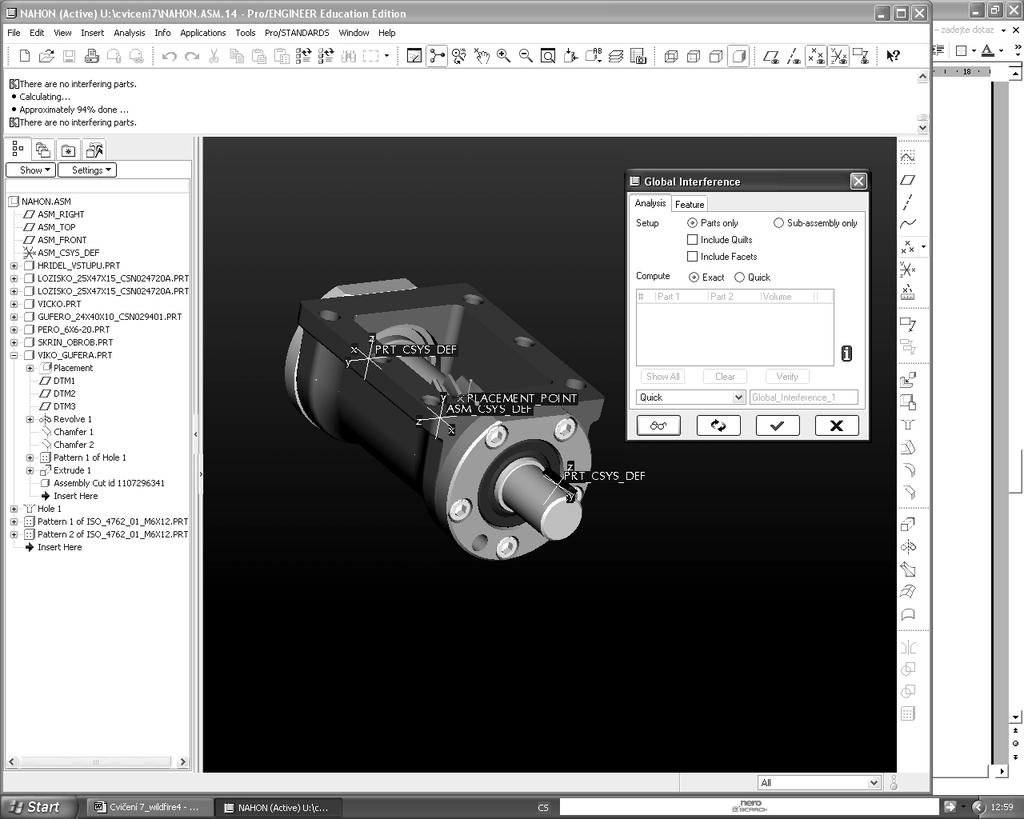Enable Include Quilts checkbox
This screenshot has height=819, width=1024.
(x=692, y=240)
